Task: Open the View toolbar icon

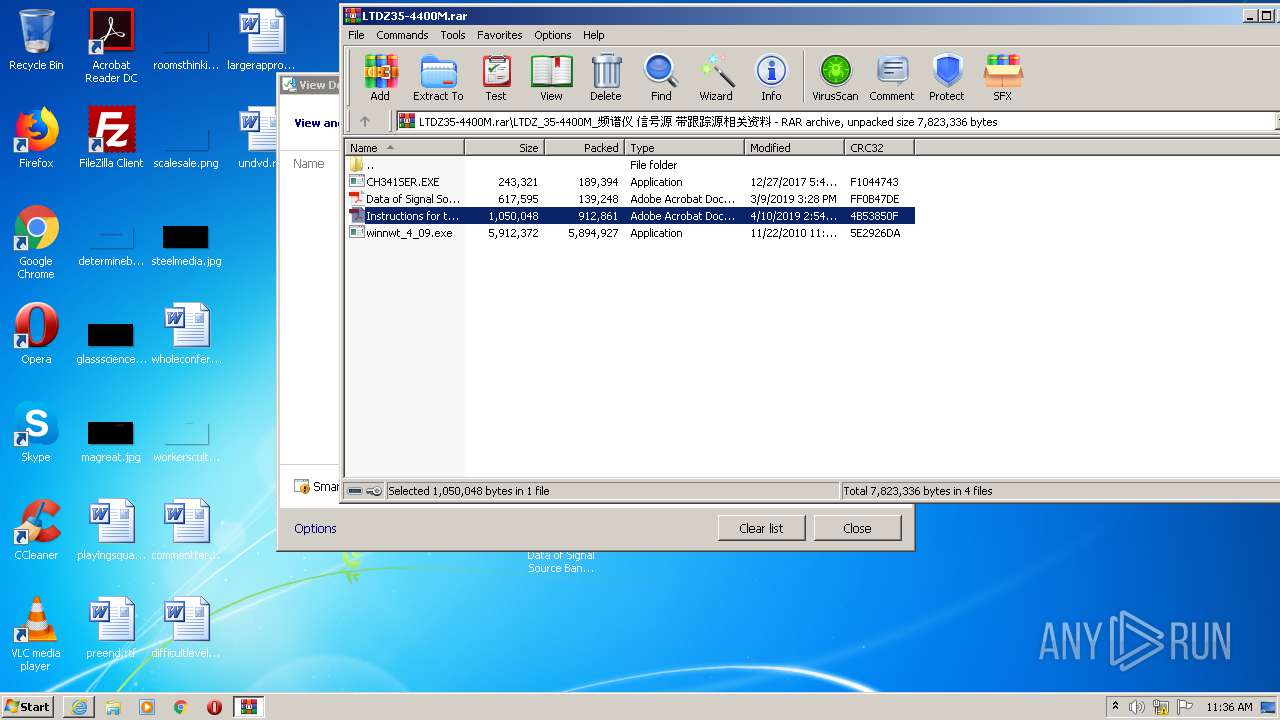Action: point(551,78)
